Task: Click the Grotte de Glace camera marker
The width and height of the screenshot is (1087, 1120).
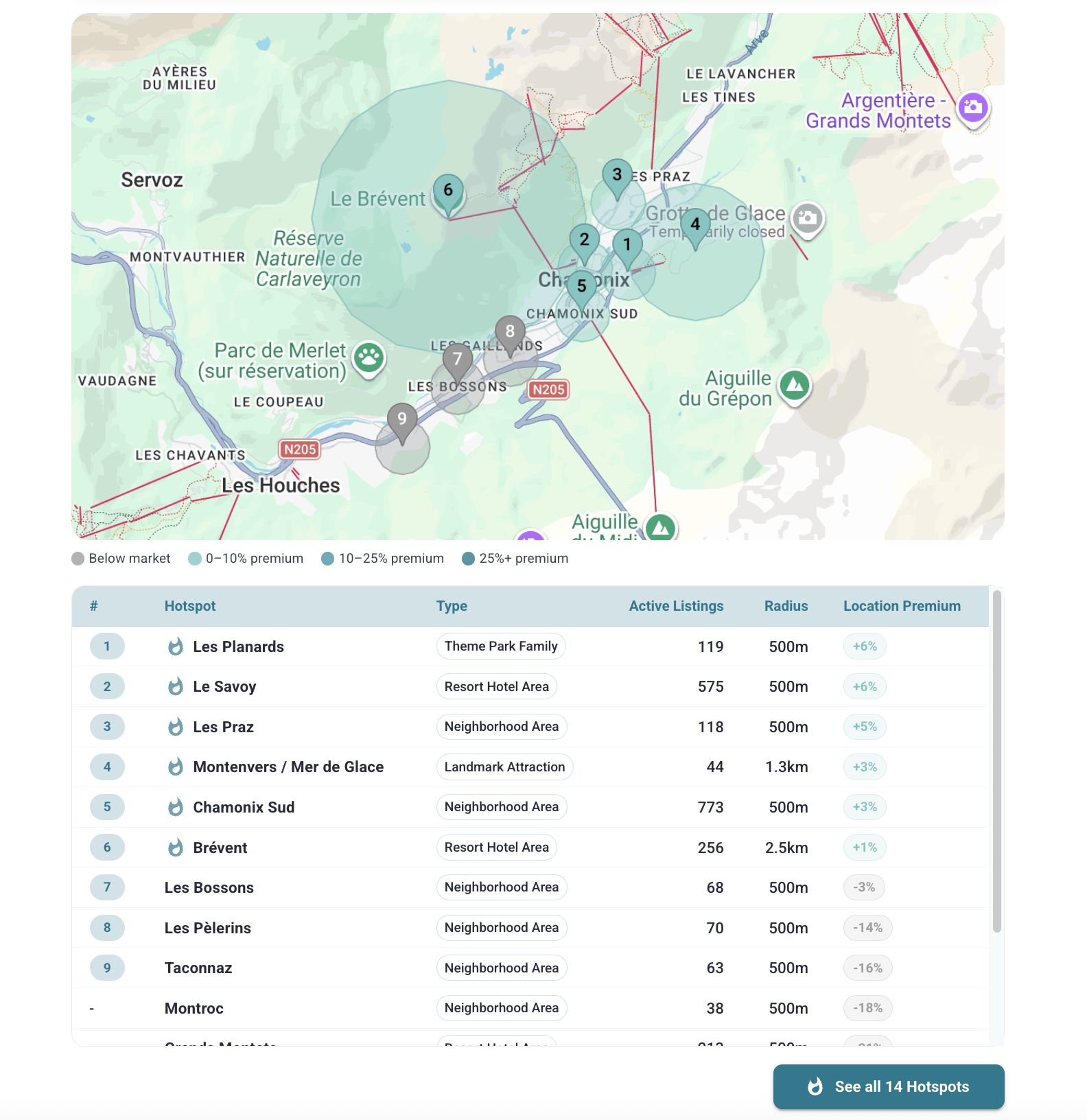Action: [807, 219]
